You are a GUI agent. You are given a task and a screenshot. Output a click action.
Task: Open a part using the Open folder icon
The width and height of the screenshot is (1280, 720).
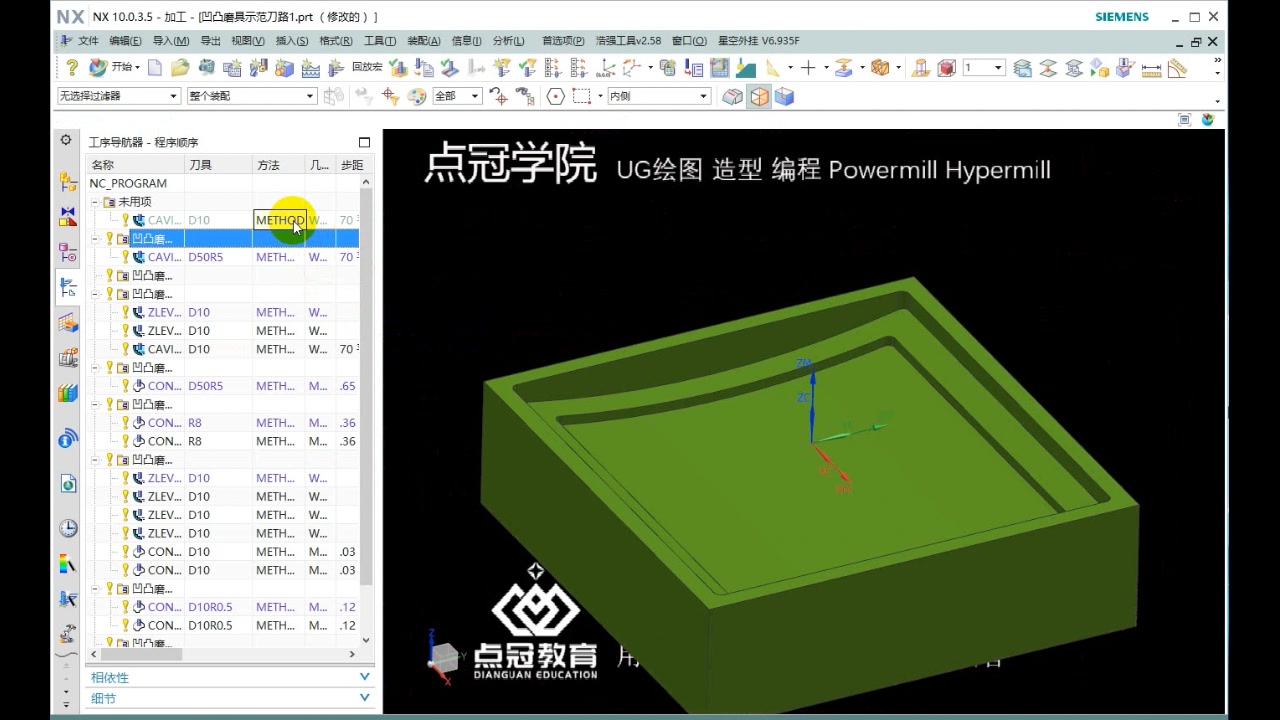click(178, 68)
